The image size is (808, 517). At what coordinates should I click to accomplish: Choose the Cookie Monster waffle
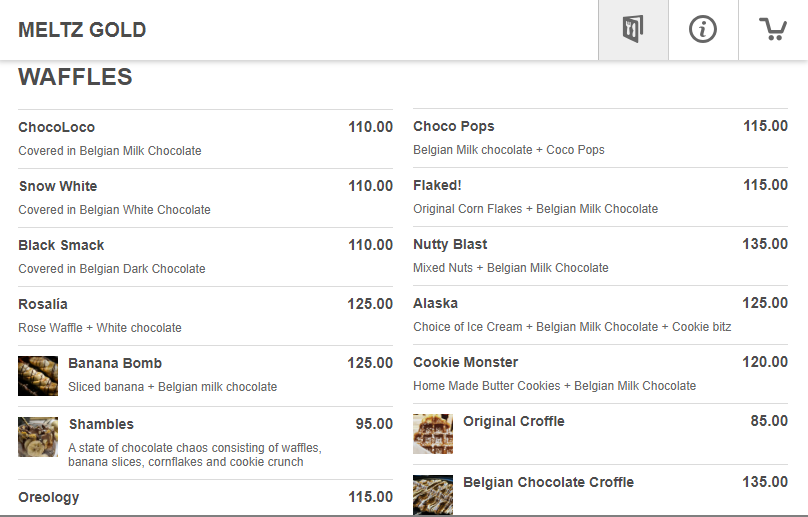(466, 362)
